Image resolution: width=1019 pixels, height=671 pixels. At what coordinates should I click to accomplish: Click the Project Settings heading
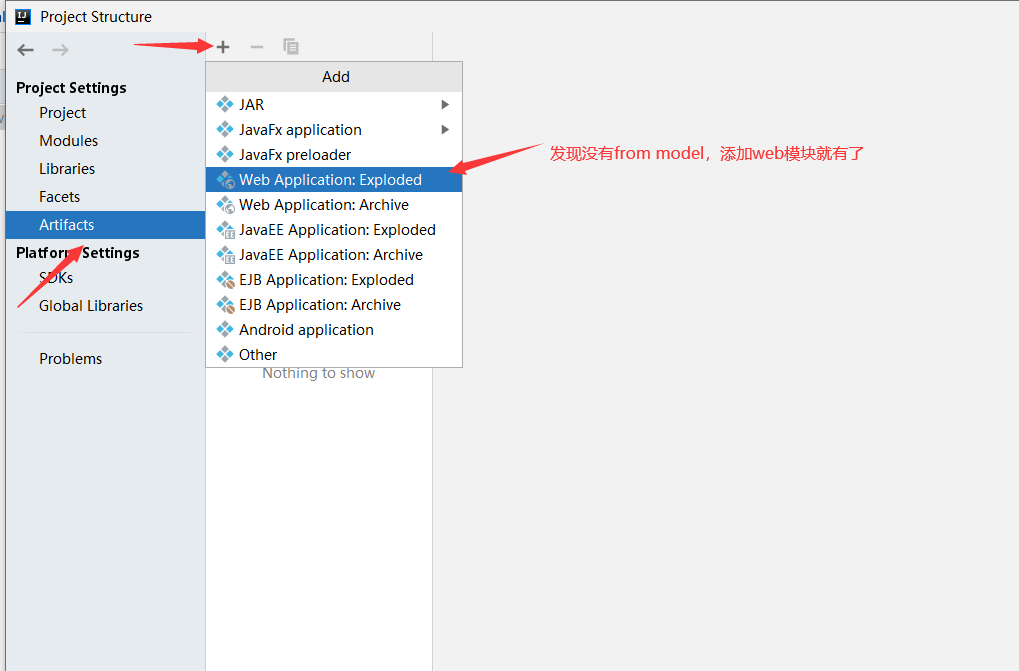click(x=71, y=88)
